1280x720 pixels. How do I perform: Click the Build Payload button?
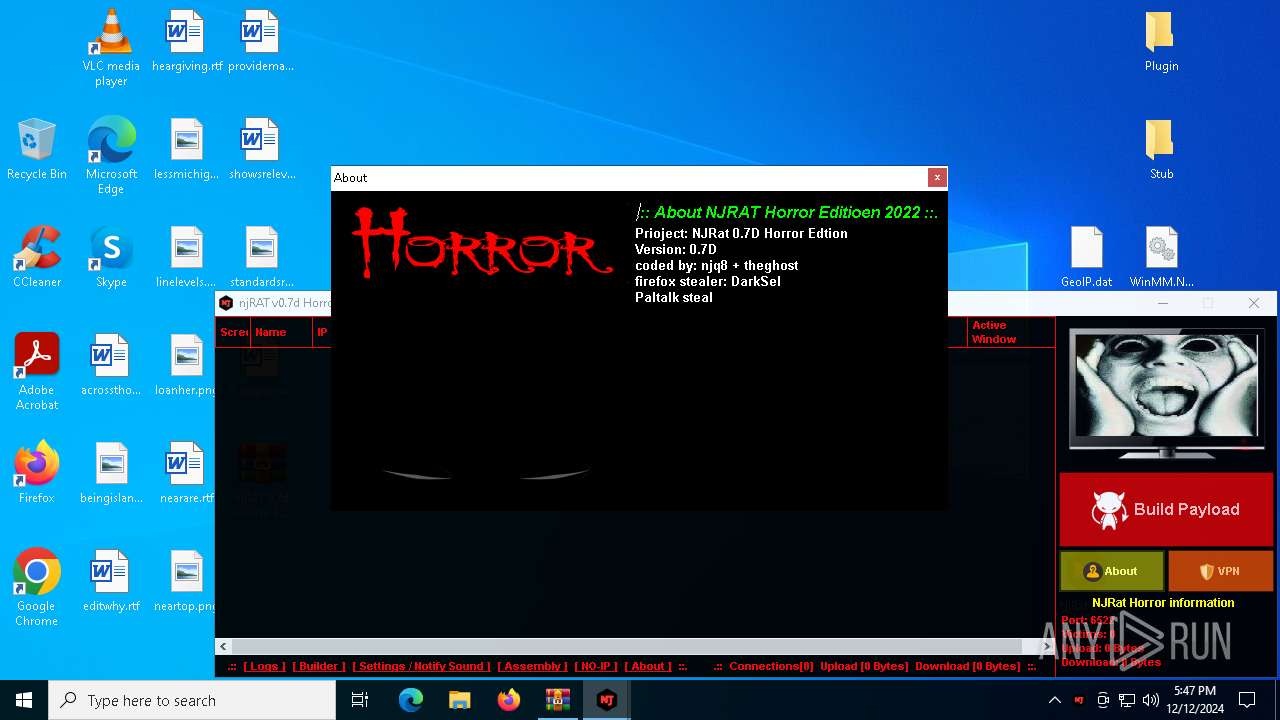(x=1166, y=510)
